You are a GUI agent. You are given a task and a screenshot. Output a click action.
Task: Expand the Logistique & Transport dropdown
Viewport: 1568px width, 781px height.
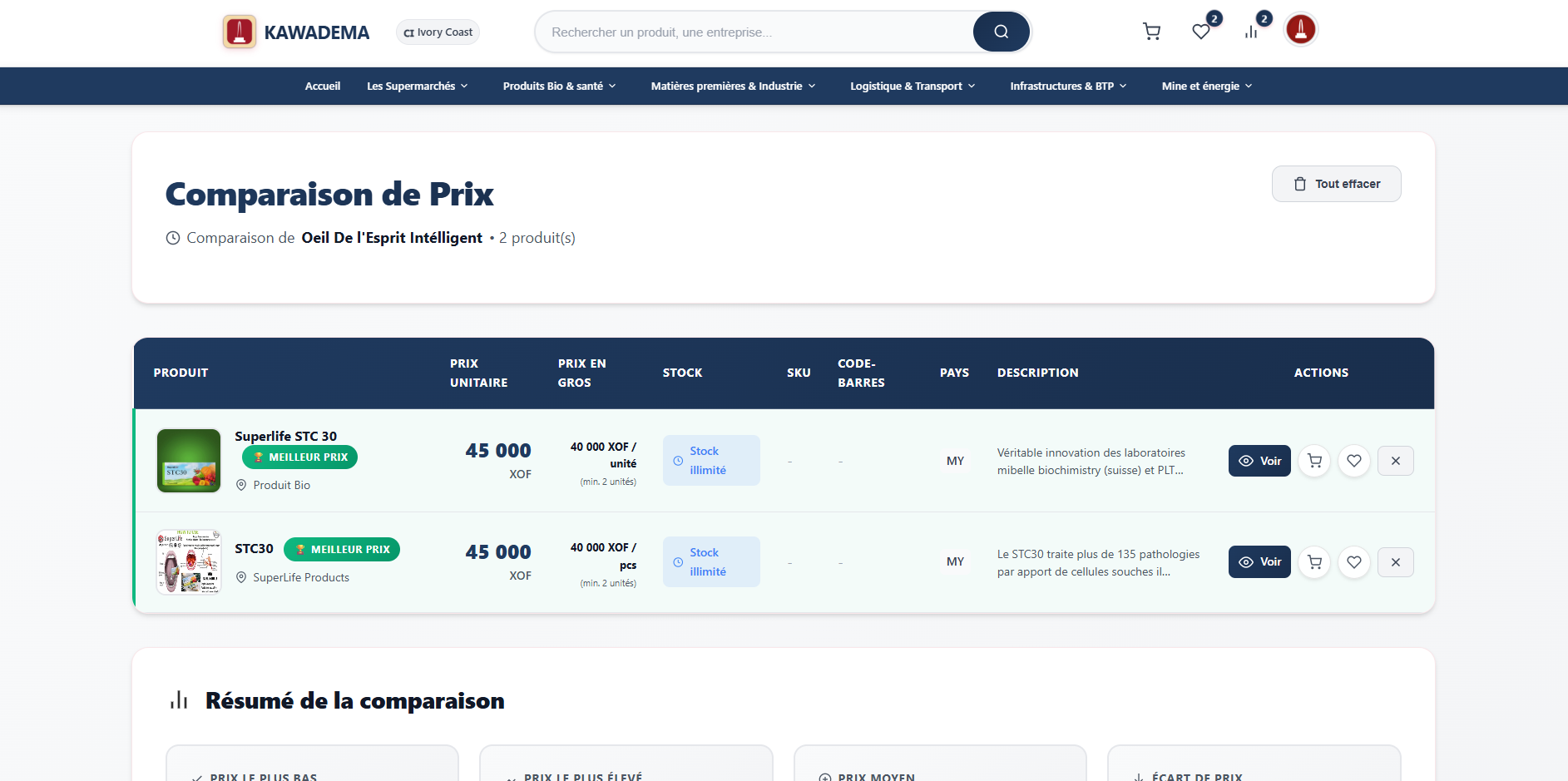911,86
